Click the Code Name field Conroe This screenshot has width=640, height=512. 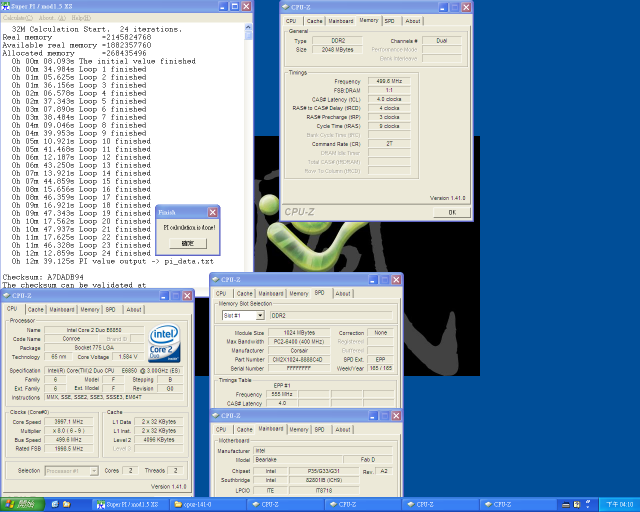click(71, 339)
